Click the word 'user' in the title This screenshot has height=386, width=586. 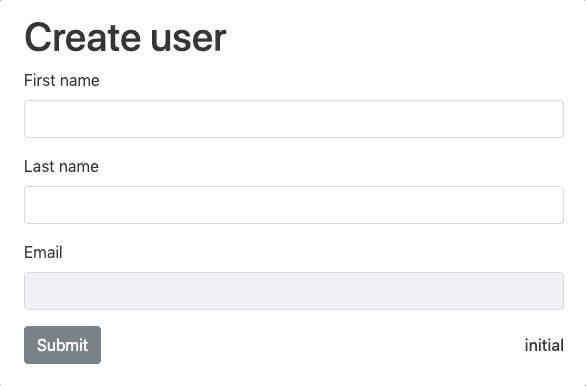pyautogui.click(x=189, y=40)
